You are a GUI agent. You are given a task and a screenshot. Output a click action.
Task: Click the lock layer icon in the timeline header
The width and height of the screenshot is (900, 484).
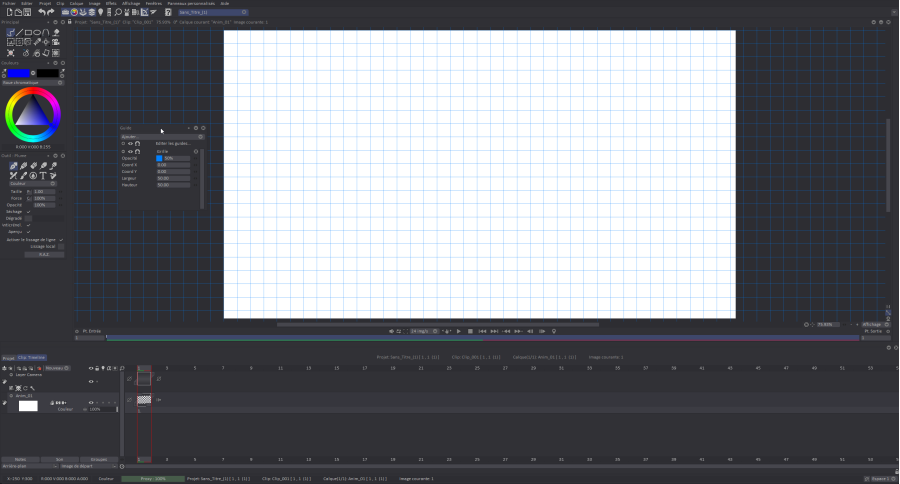pyautogui.click(x=97, y=368)
